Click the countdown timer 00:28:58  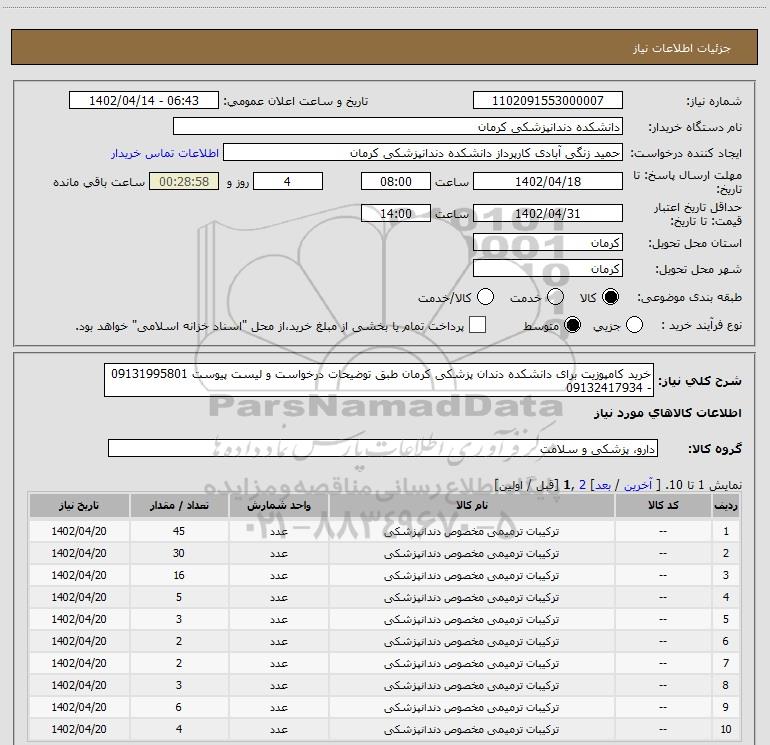(184, 181)
